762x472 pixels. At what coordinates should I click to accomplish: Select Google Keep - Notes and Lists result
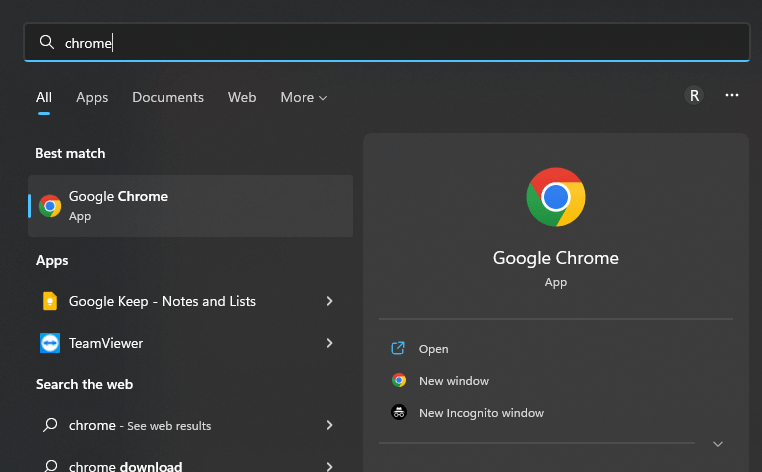click(x=190, y=301)
